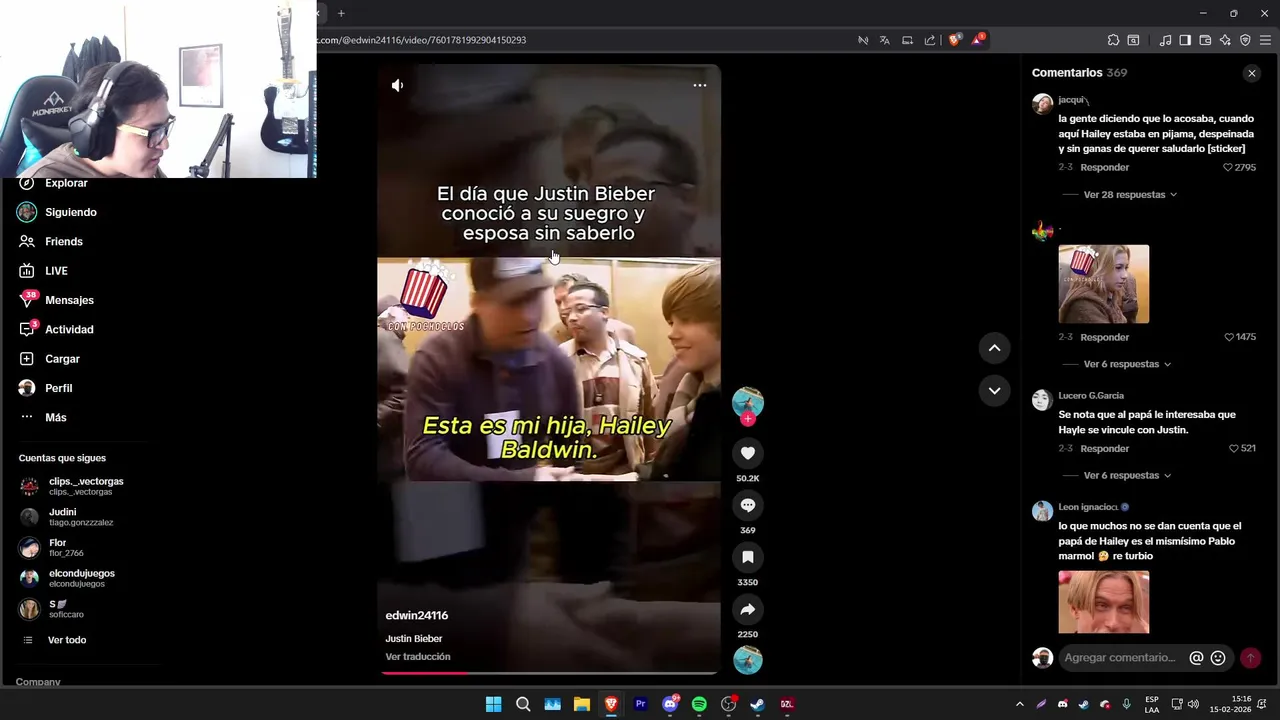Open Discord from the taskbar
The height and width of the screenshot is (720, 1280).
(670, 704)
